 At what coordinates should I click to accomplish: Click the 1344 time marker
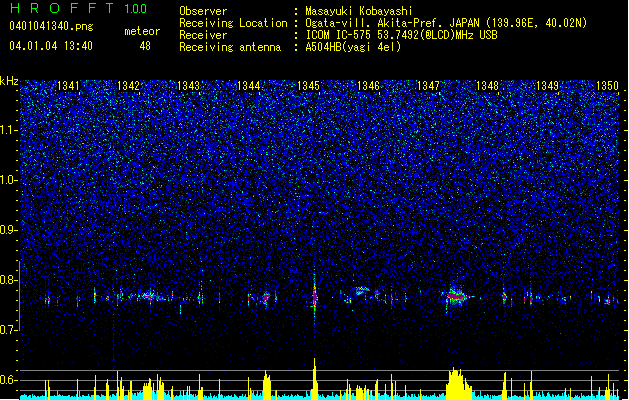pos(248,86)
